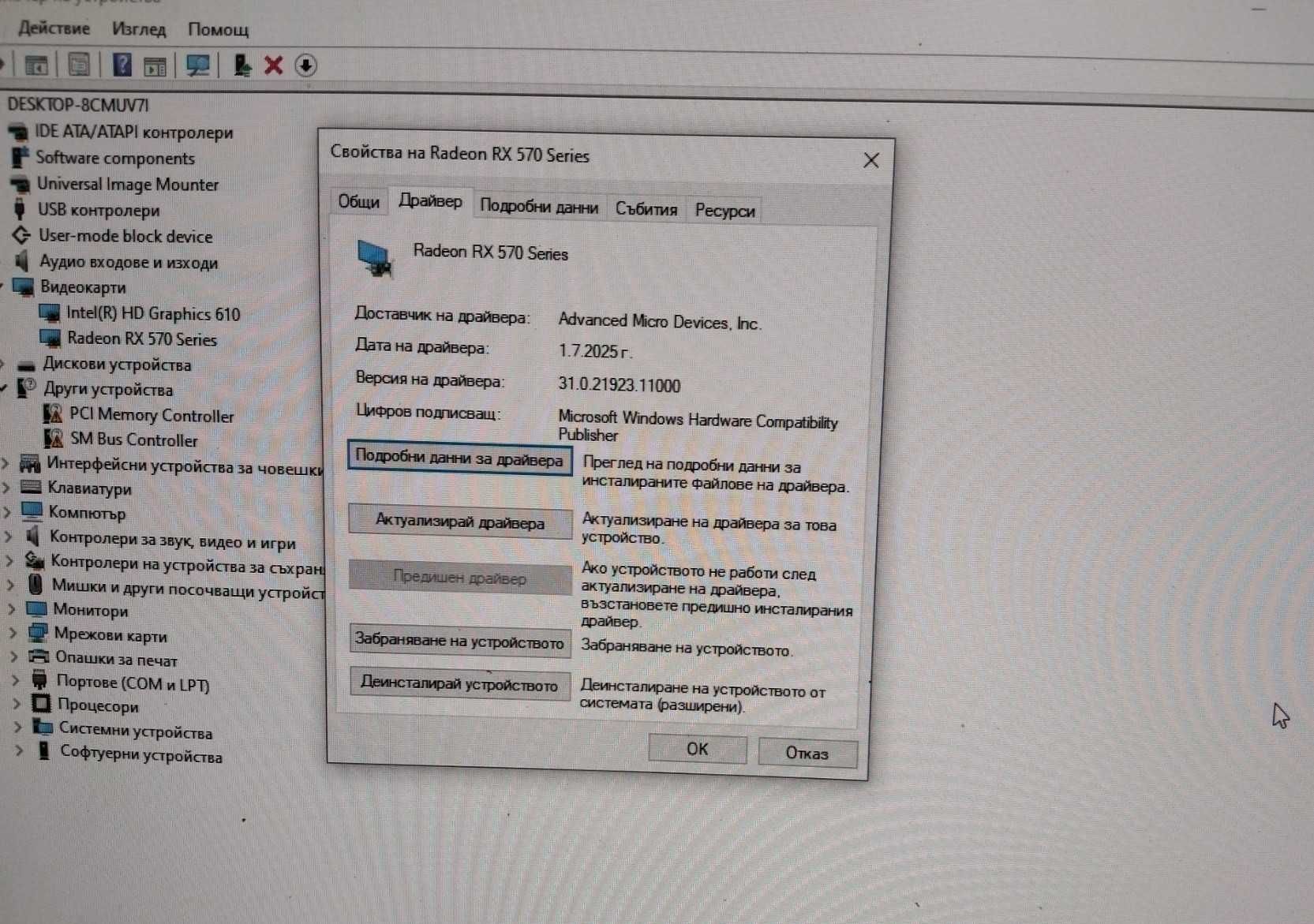
Task: Switch to the Подробни данни tab
Action: (539, 207)
